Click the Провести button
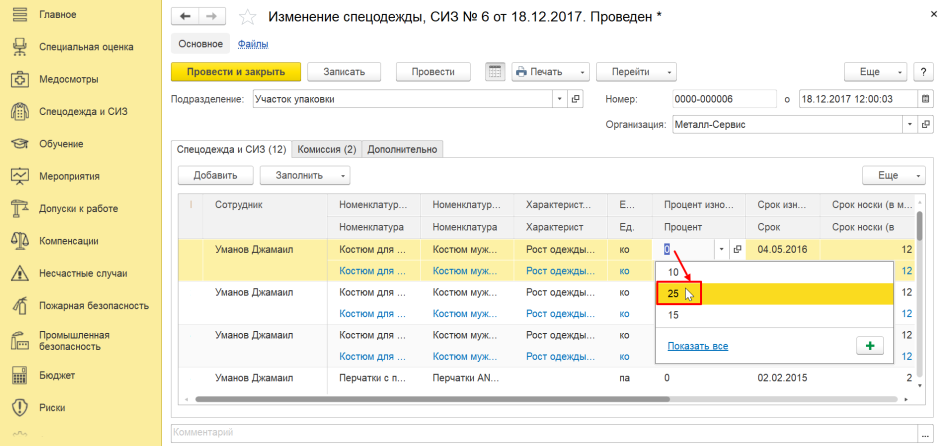 [x=433, y=72]
